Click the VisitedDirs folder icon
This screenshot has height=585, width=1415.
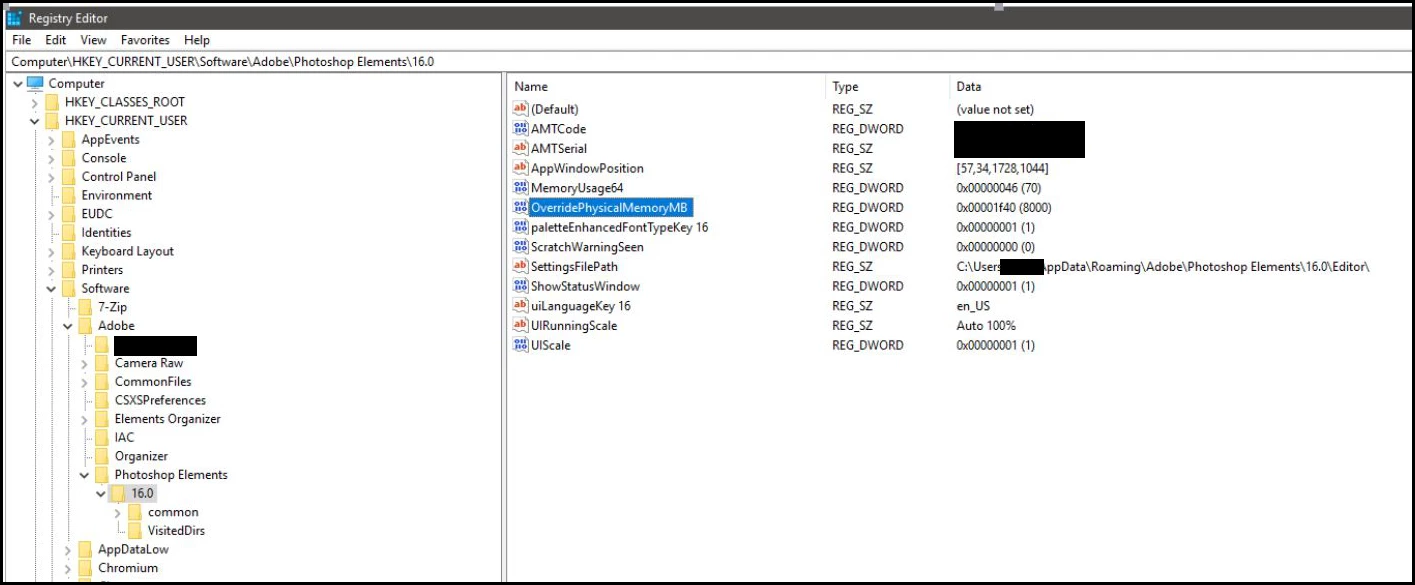(135, 530)
